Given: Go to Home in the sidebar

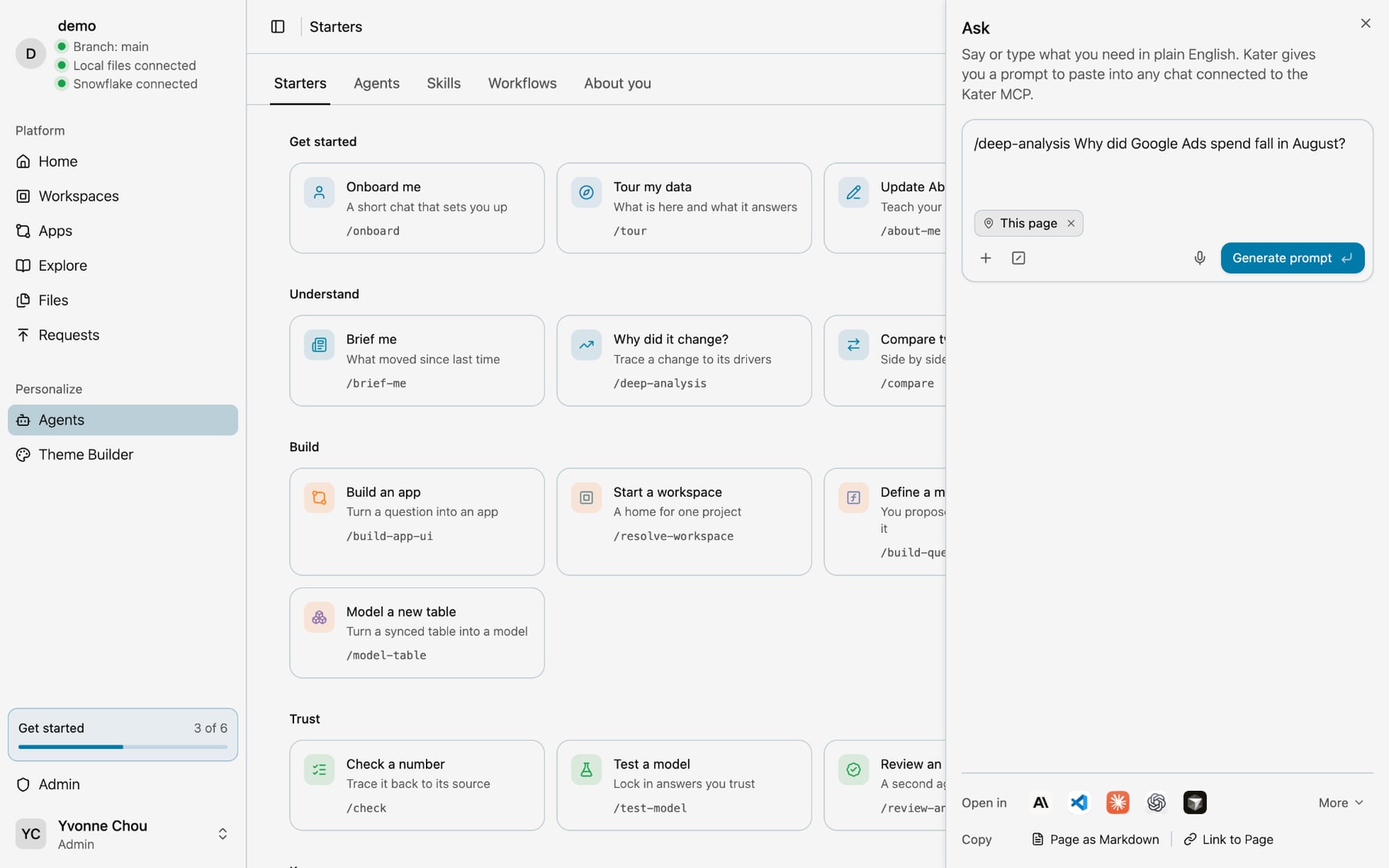Looking at the screenshot, I should pos(123,161).
